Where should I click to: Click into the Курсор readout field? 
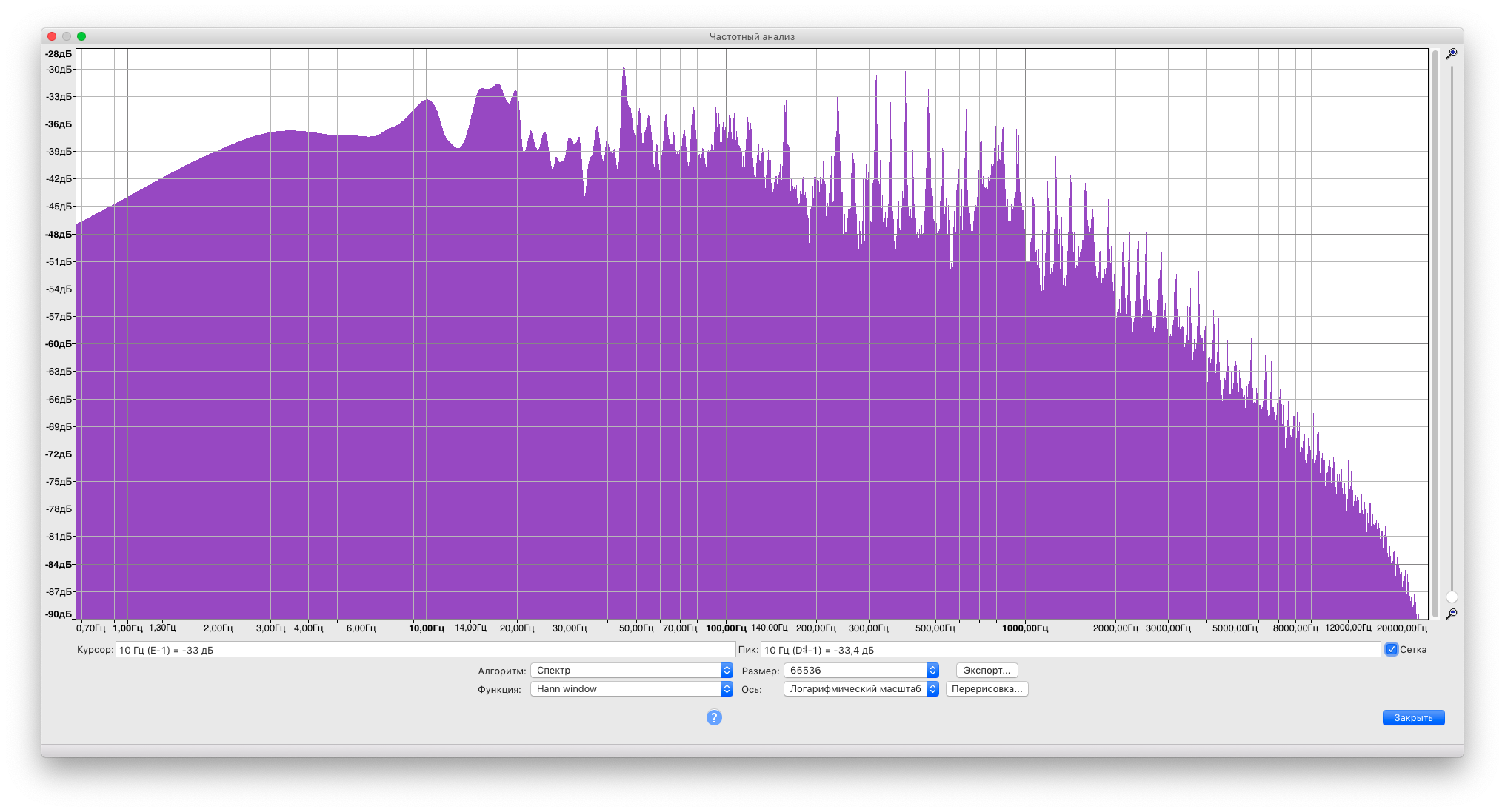point(424,650)
